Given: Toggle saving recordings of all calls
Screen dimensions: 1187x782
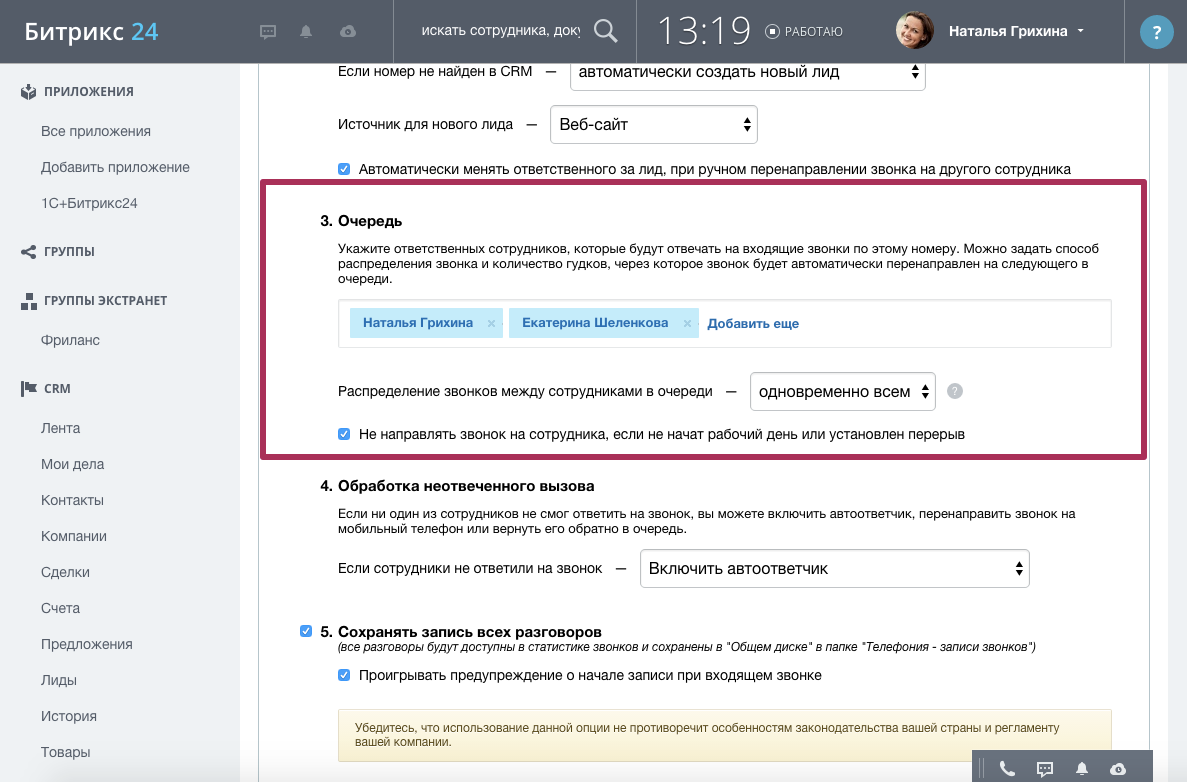Looking at the screenshot, I should [306, 631].
